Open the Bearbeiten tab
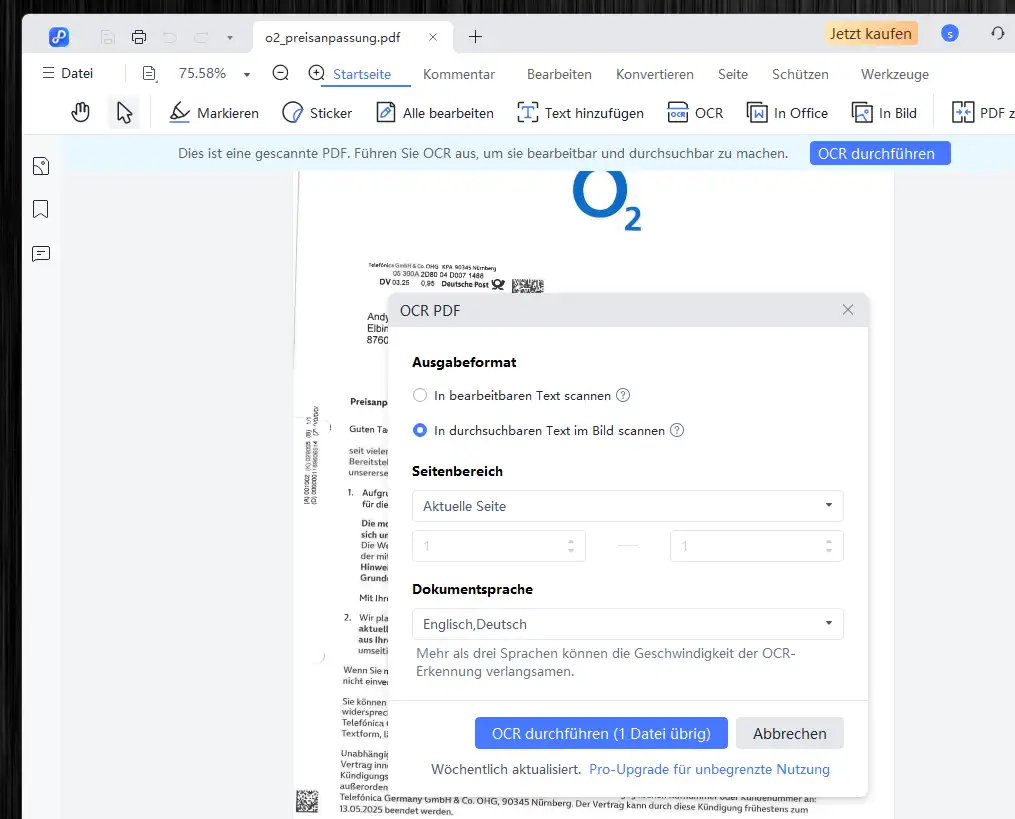 coord(559,74)
